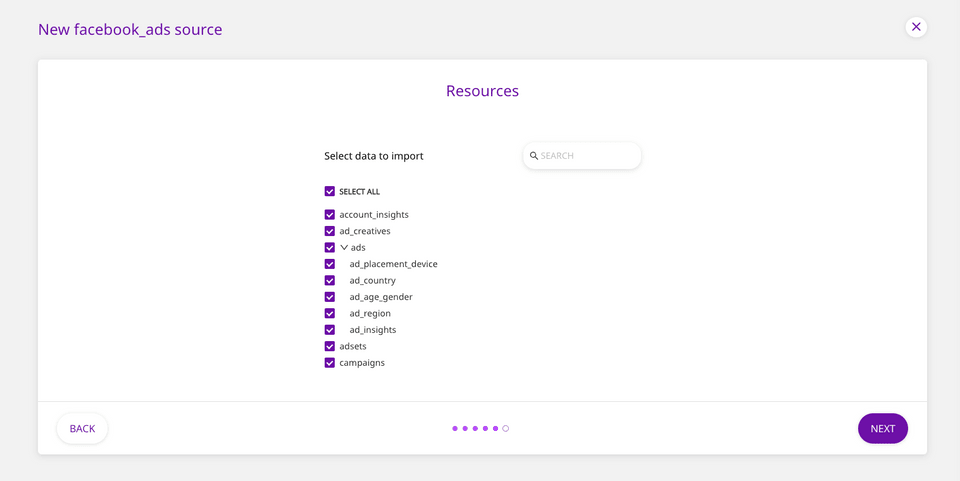The width and height of the screenshot is (960, 481).
Task: Select the last hollow step dot
Action: pos(506,429)
